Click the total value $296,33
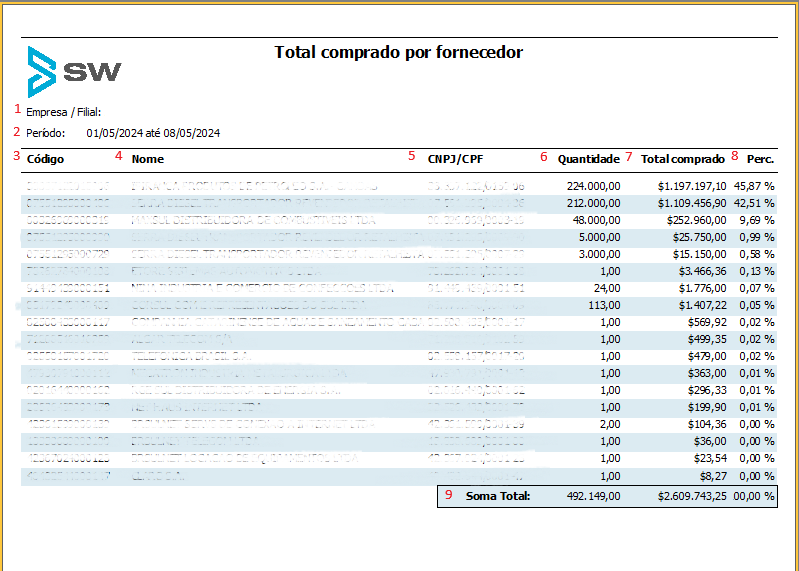Image resolution: width=799 pixels, height=571 pixels. [x=707, y=390]
